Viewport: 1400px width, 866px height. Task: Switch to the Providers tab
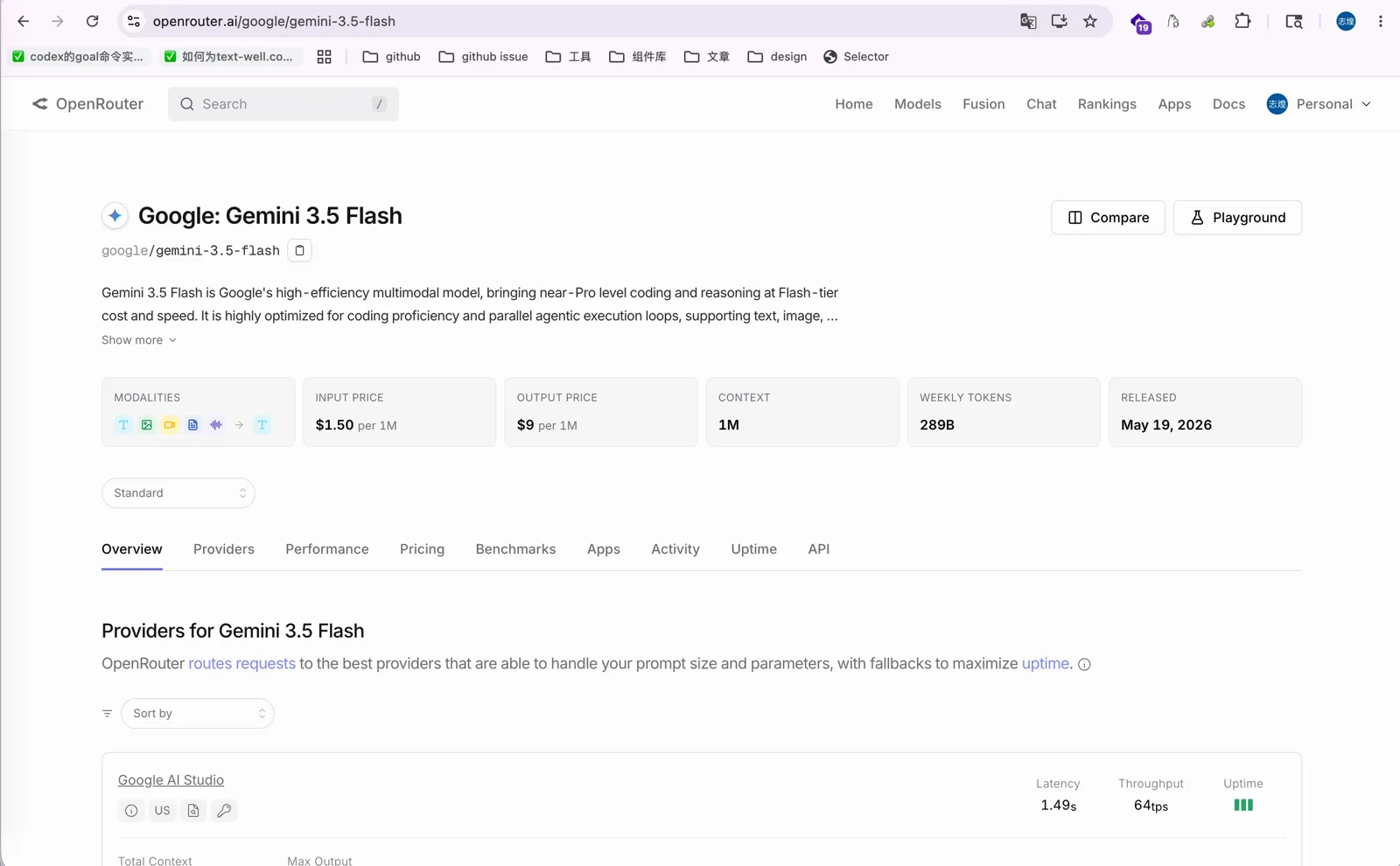pyautogui.click(x=224, y=549)
